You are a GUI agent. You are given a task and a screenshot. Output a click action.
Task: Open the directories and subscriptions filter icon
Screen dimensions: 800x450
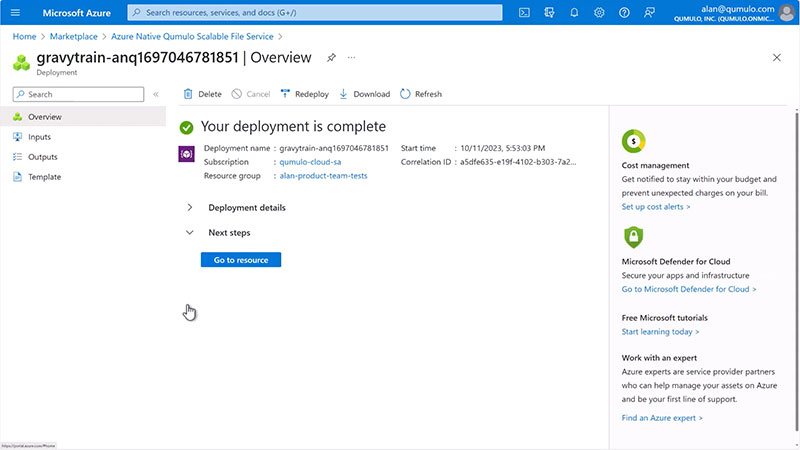point(549,13)
